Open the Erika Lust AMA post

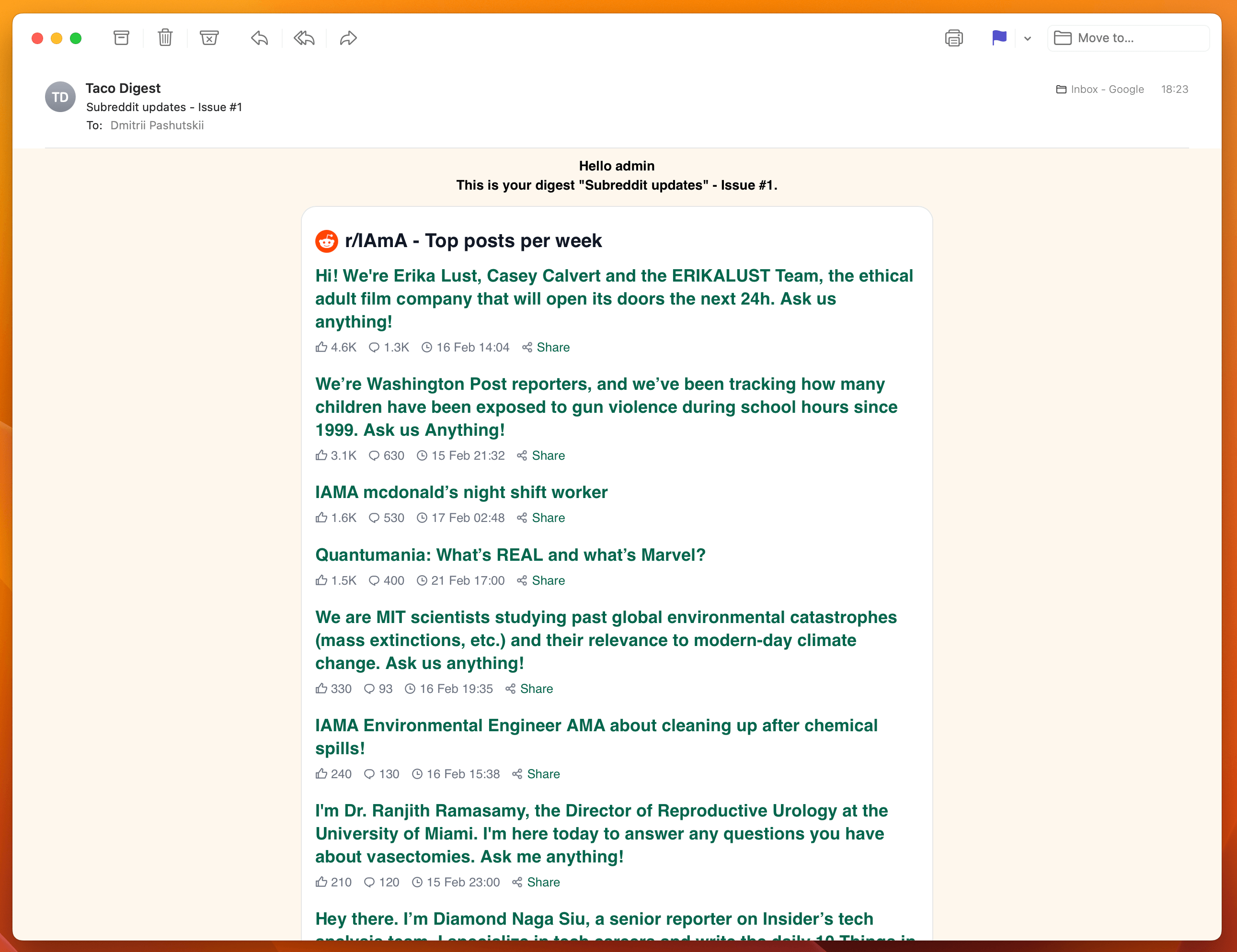coord(614,299)
